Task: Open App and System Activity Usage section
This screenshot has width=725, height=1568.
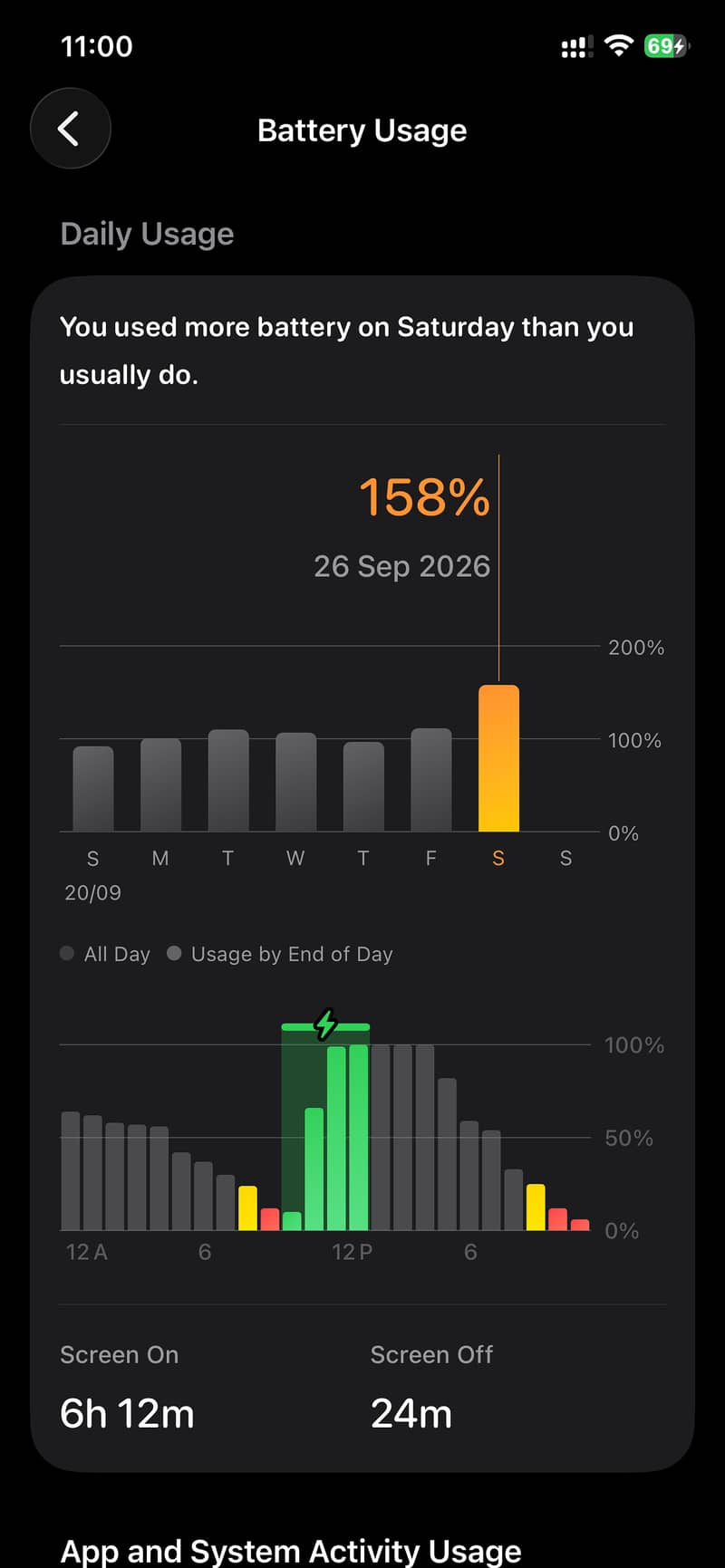Action: pyautogui.click(x=290, y=1550)
